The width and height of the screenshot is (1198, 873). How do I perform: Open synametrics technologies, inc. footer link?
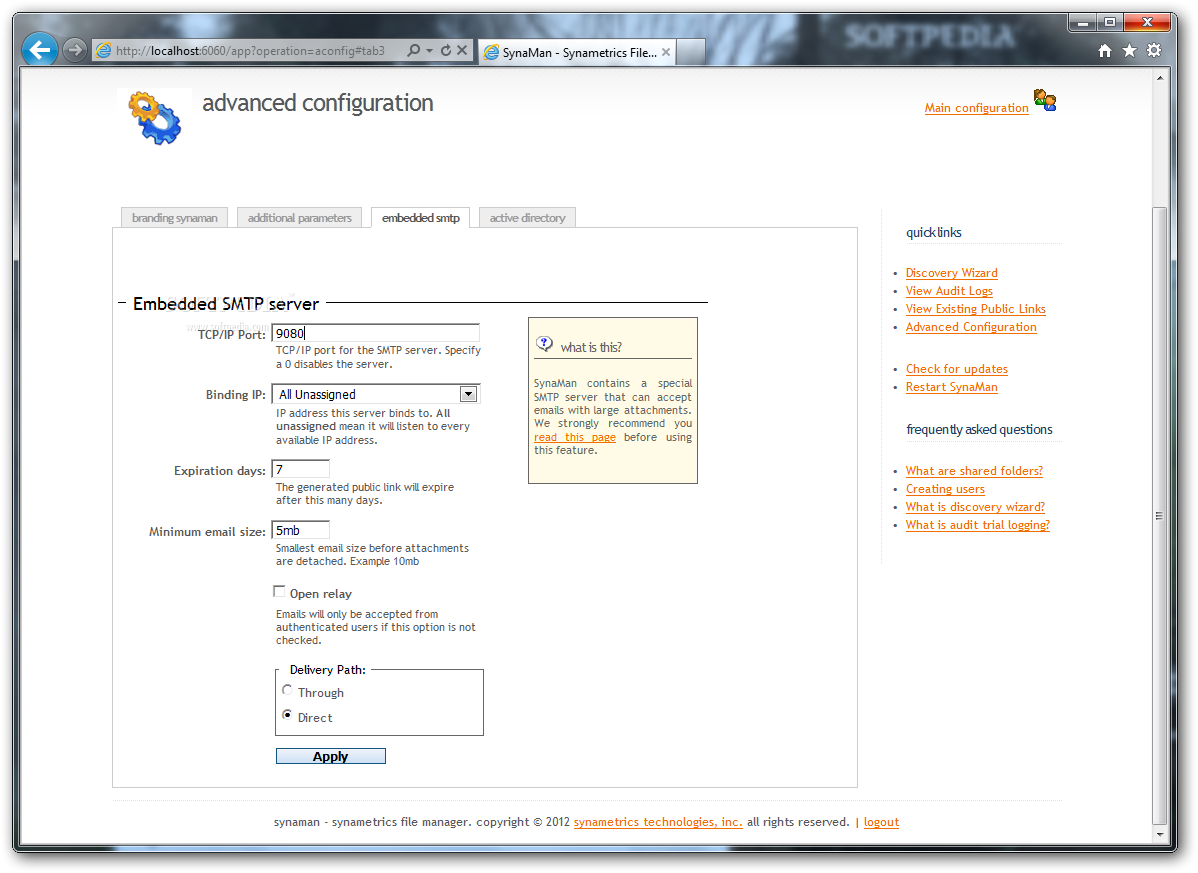pos(658,823)
